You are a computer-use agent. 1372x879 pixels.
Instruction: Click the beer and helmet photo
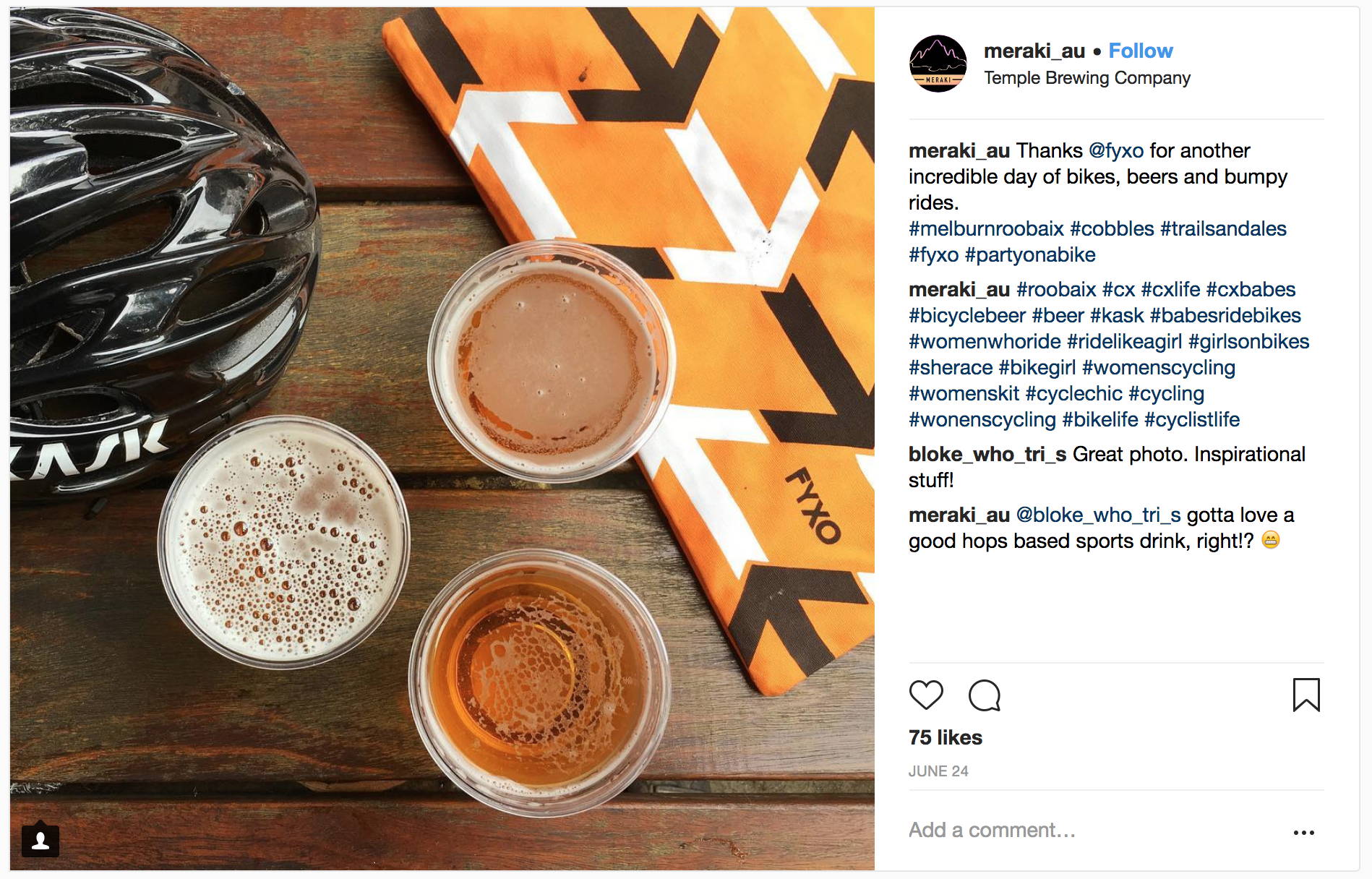(442, 439)
